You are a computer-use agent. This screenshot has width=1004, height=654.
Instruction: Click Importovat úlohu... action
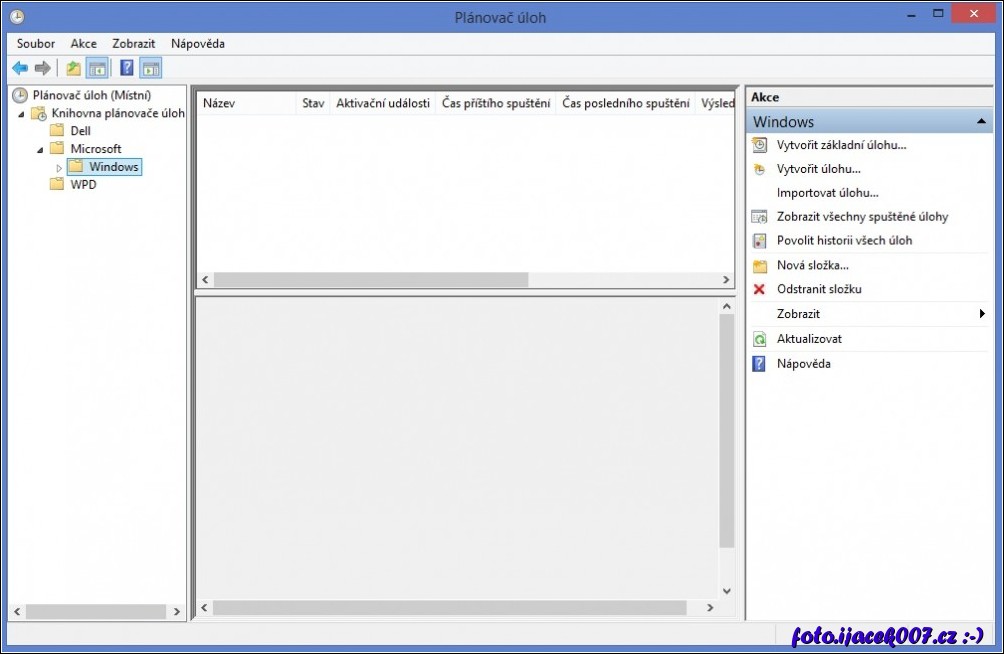(827, 193)
